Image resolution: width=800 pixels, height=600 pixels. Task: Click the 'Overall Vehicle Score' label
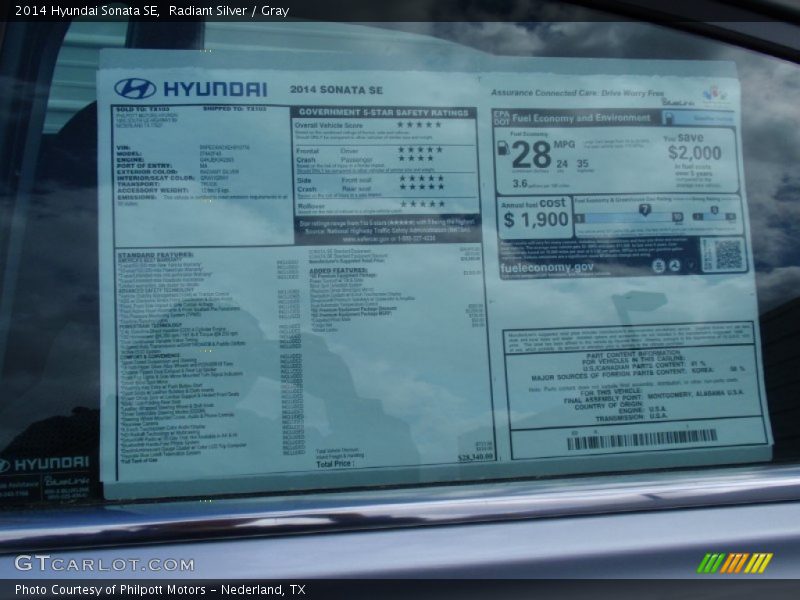(x=329, y=125)
